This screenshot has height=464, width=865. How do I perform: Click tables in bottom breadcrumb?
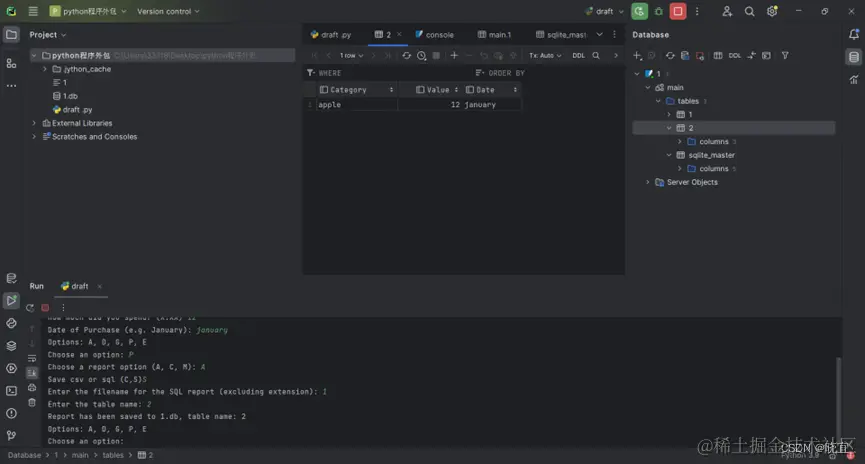click(113, 455)
